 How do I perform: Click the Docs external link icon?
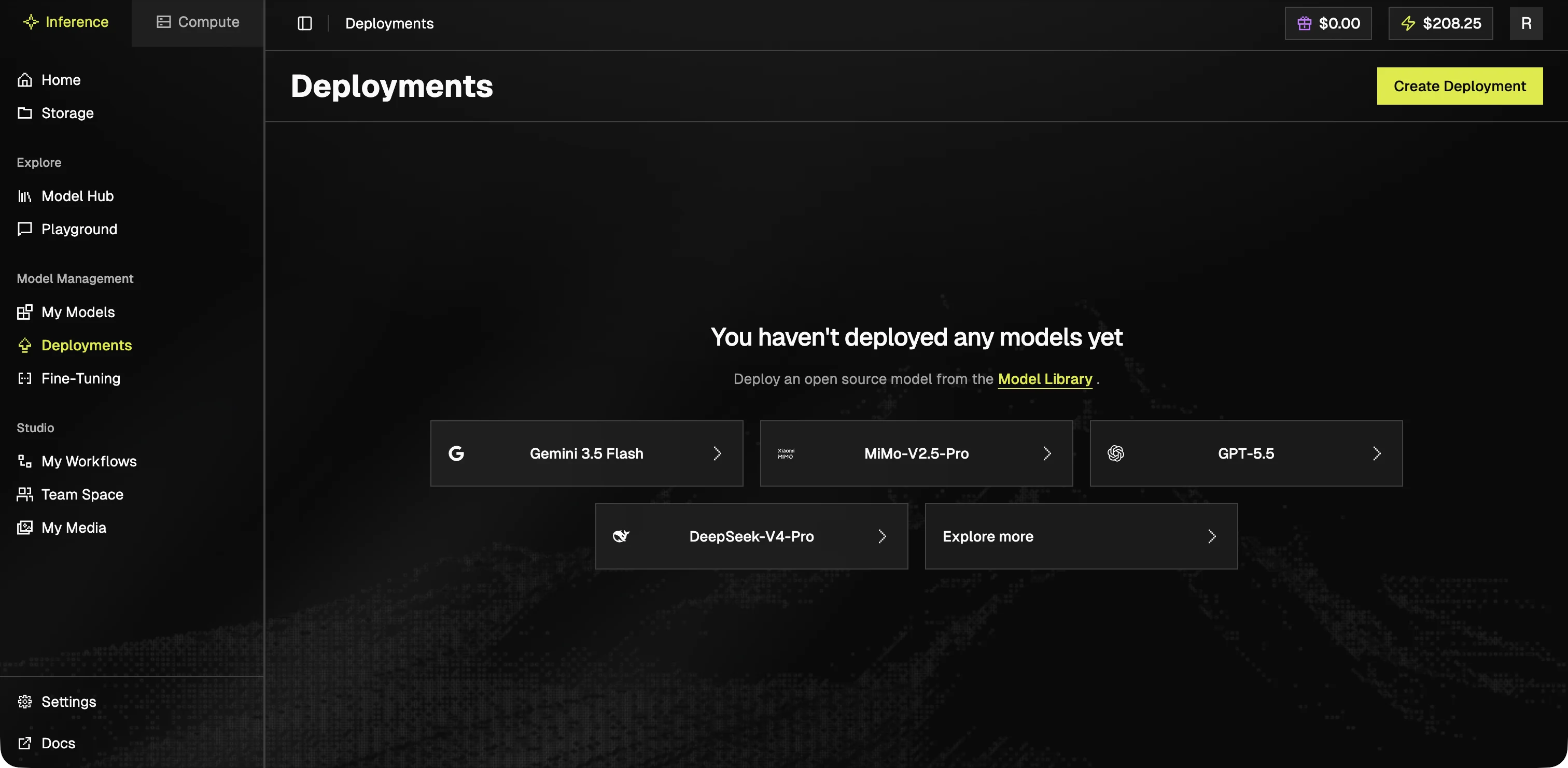pyautogui.click(x=24, y=743)
